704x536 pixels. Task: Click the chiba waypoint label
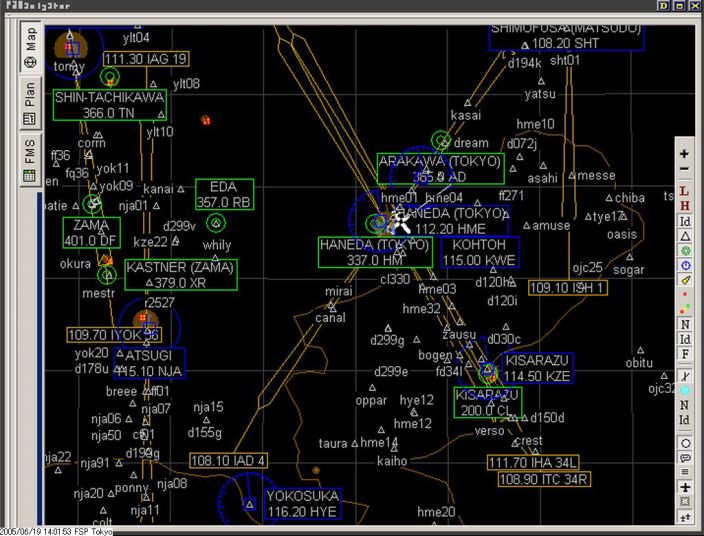point(630,198)
